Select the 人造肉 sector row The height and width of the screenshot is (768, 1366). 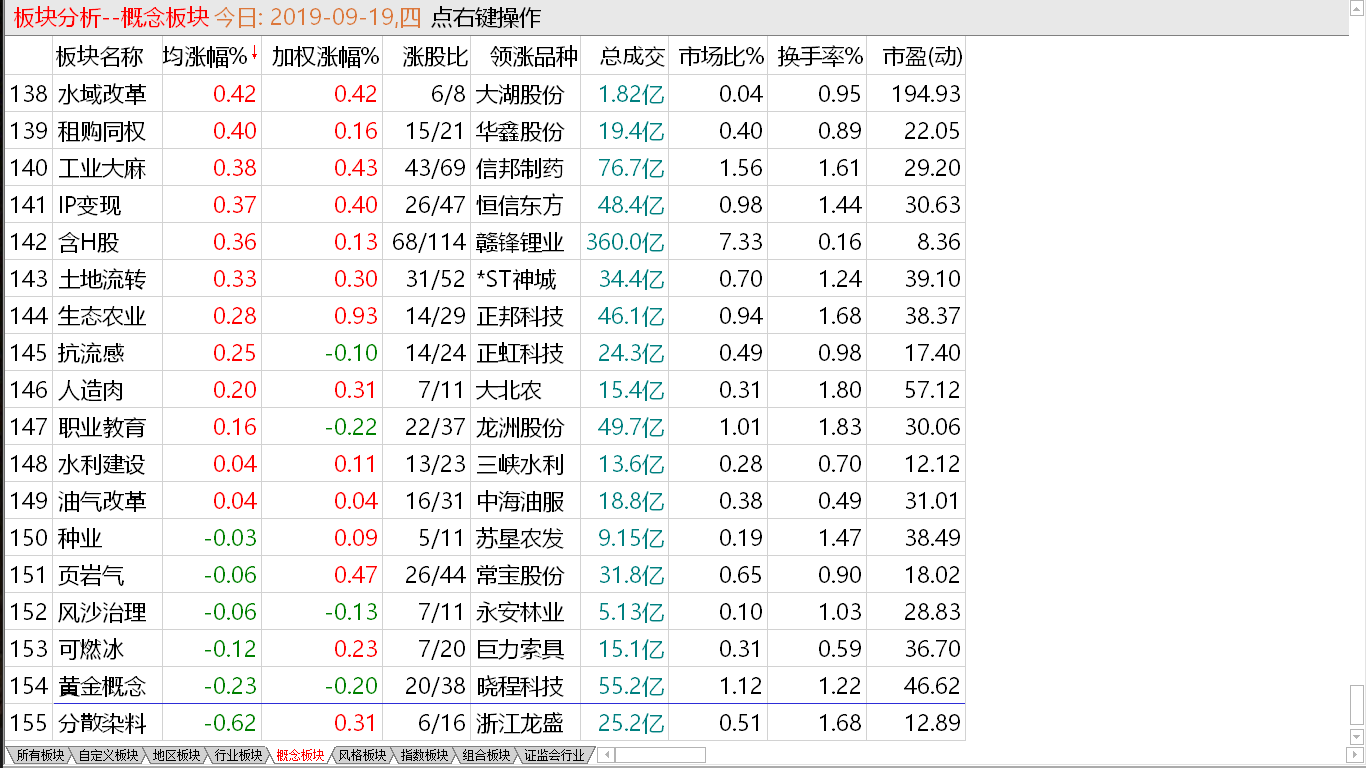[485, 390]
